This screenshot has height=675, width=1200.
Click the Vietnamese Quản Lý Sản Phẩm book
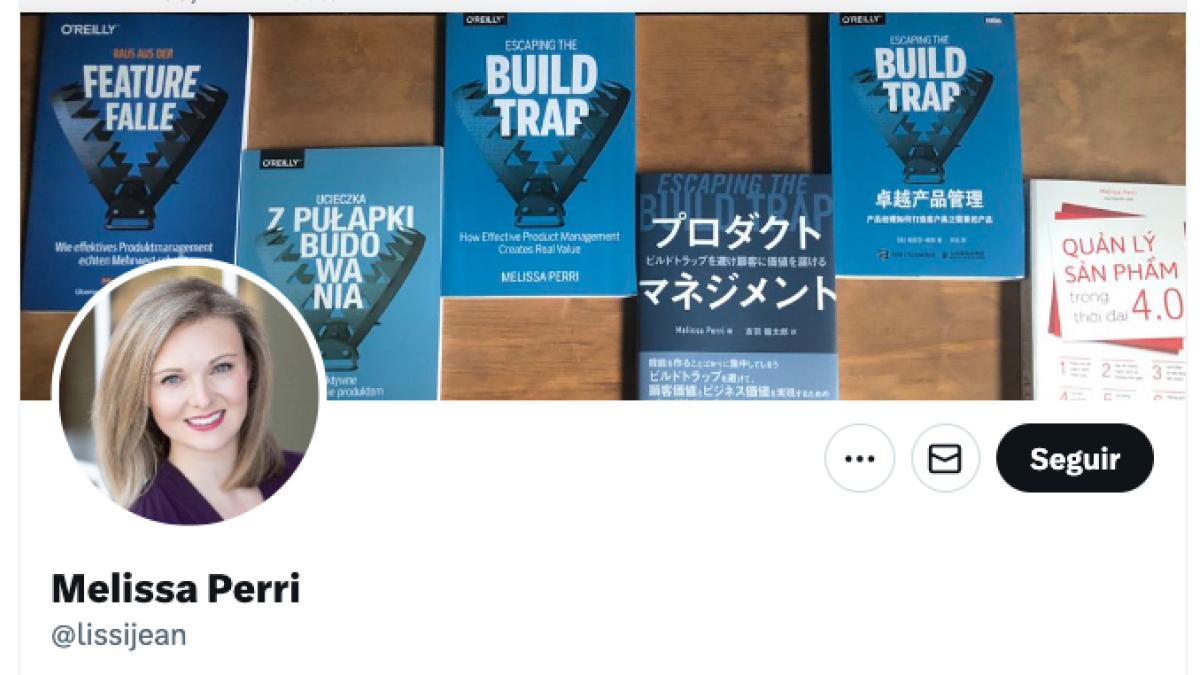[x=1108, y=290]
